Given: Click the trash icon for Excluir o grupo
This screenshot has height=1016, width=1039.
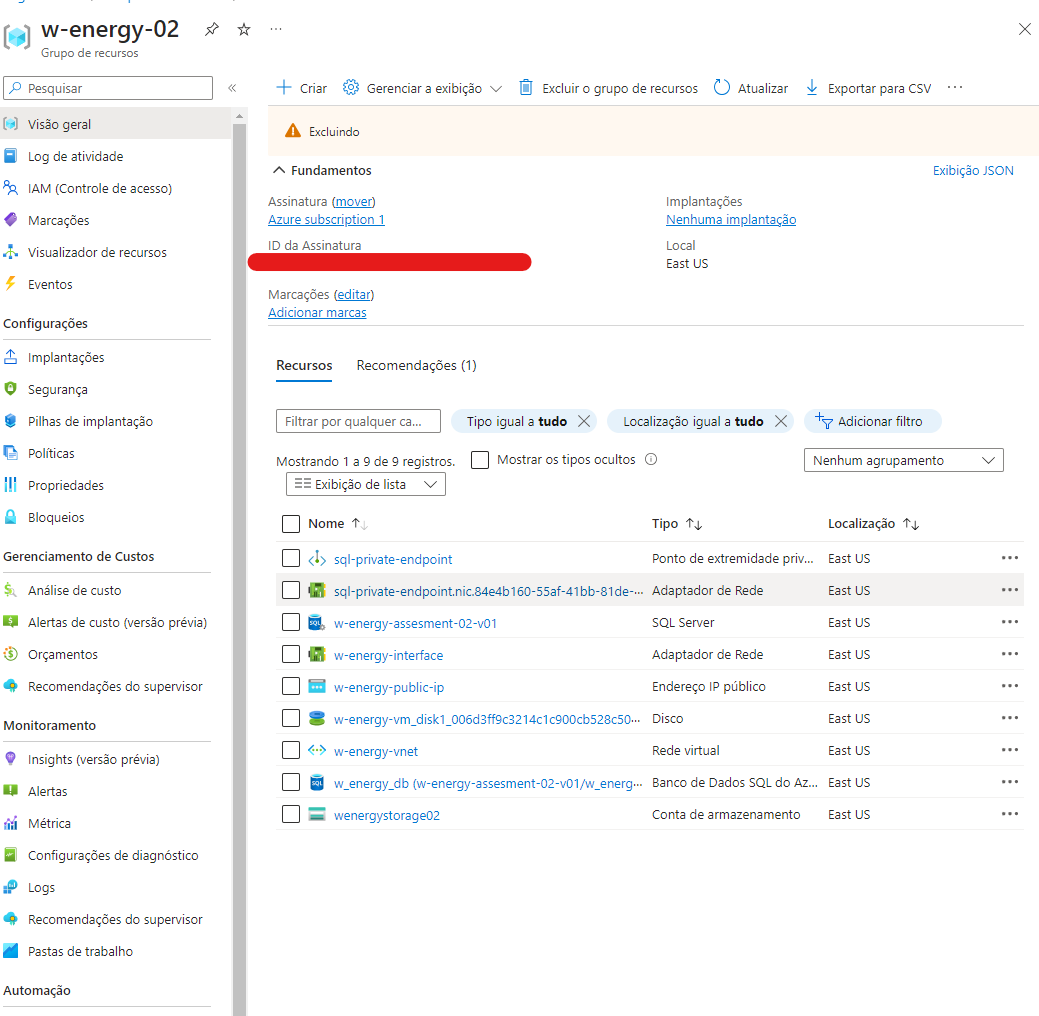Looking at the screenshot, I should click(x=525, y=87).
